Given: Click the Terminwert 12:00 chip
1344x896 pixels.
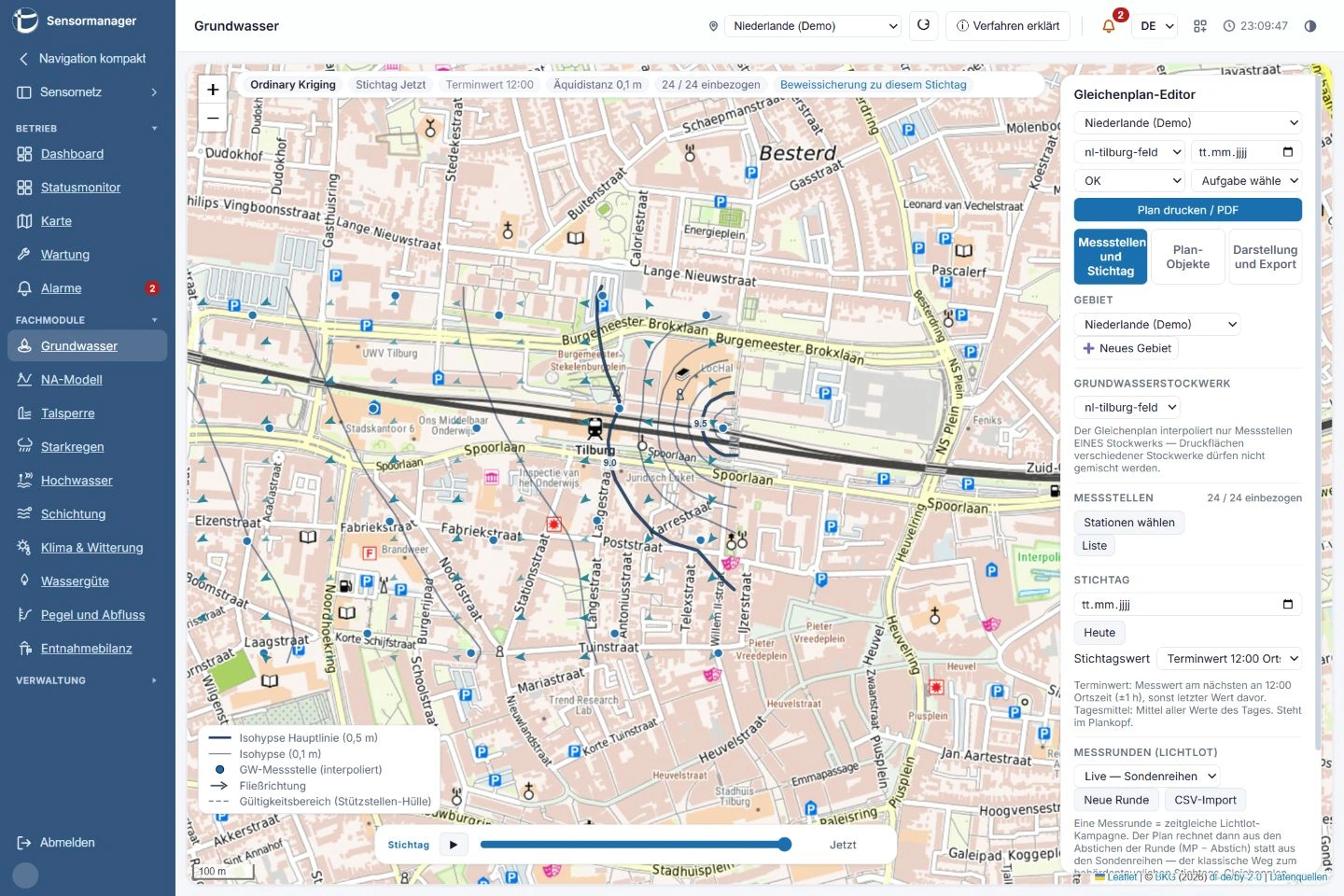Looking at the screenshot, I should [x=490, y=85].
